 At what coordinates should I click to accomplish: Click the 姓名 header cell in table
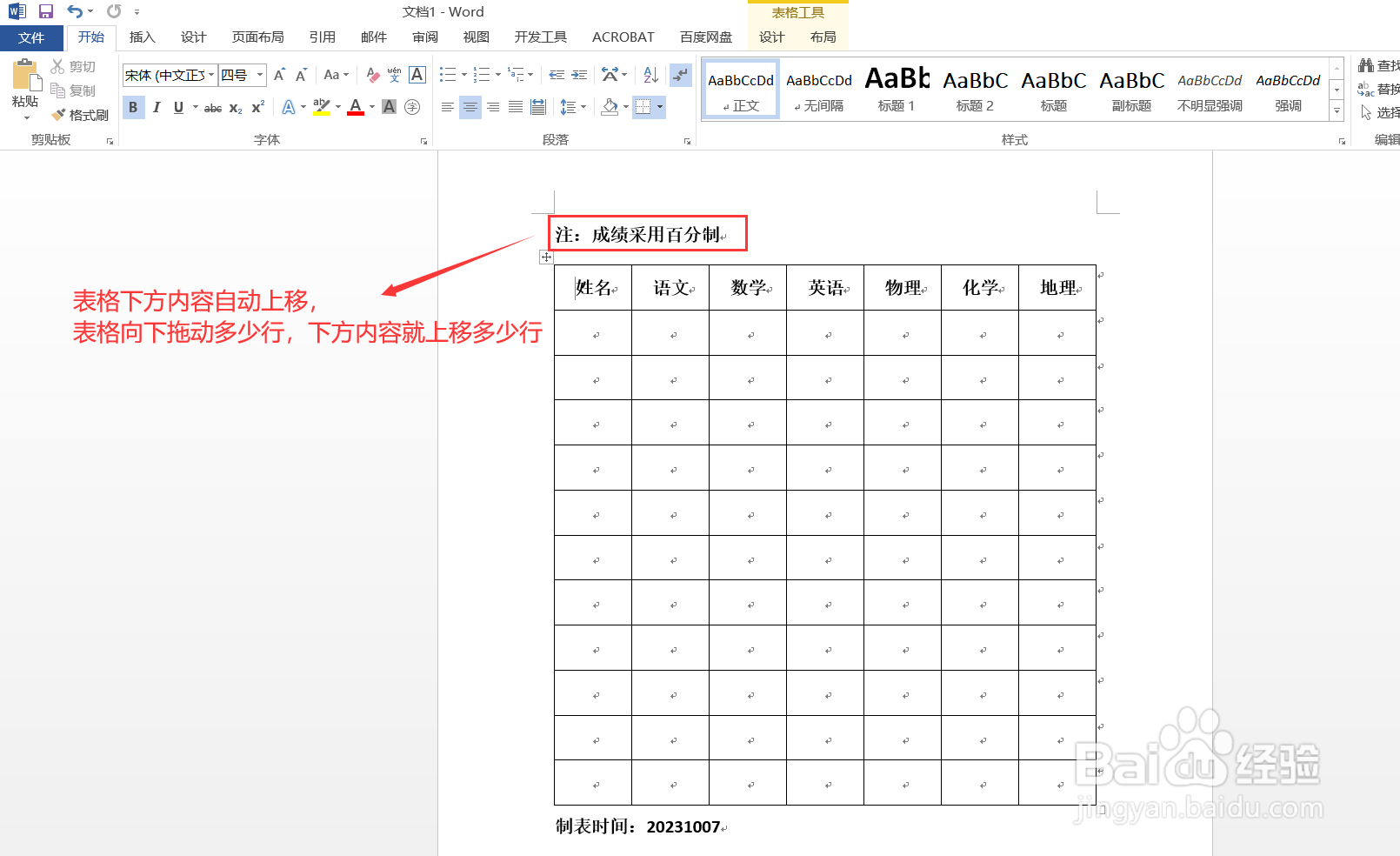593,288
